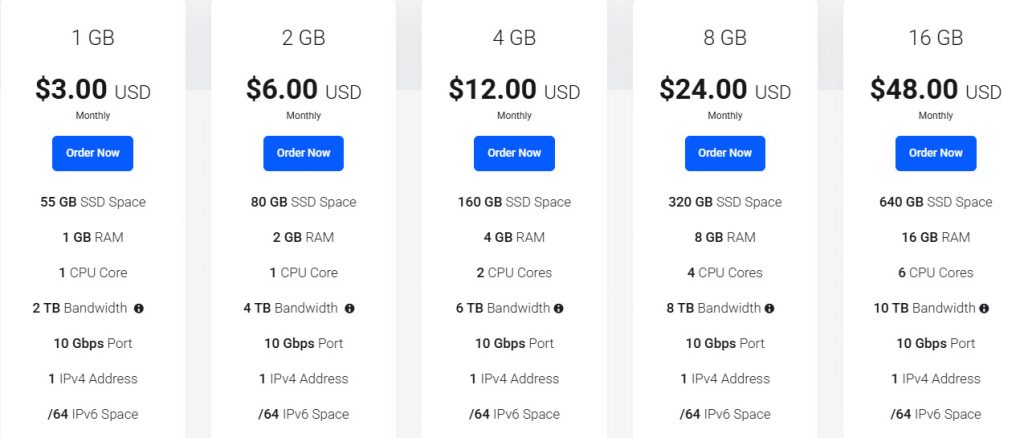Click the 640 GB SSD Space feature
The width and height of the screenshot is (1024, 438).
point(935,202)
